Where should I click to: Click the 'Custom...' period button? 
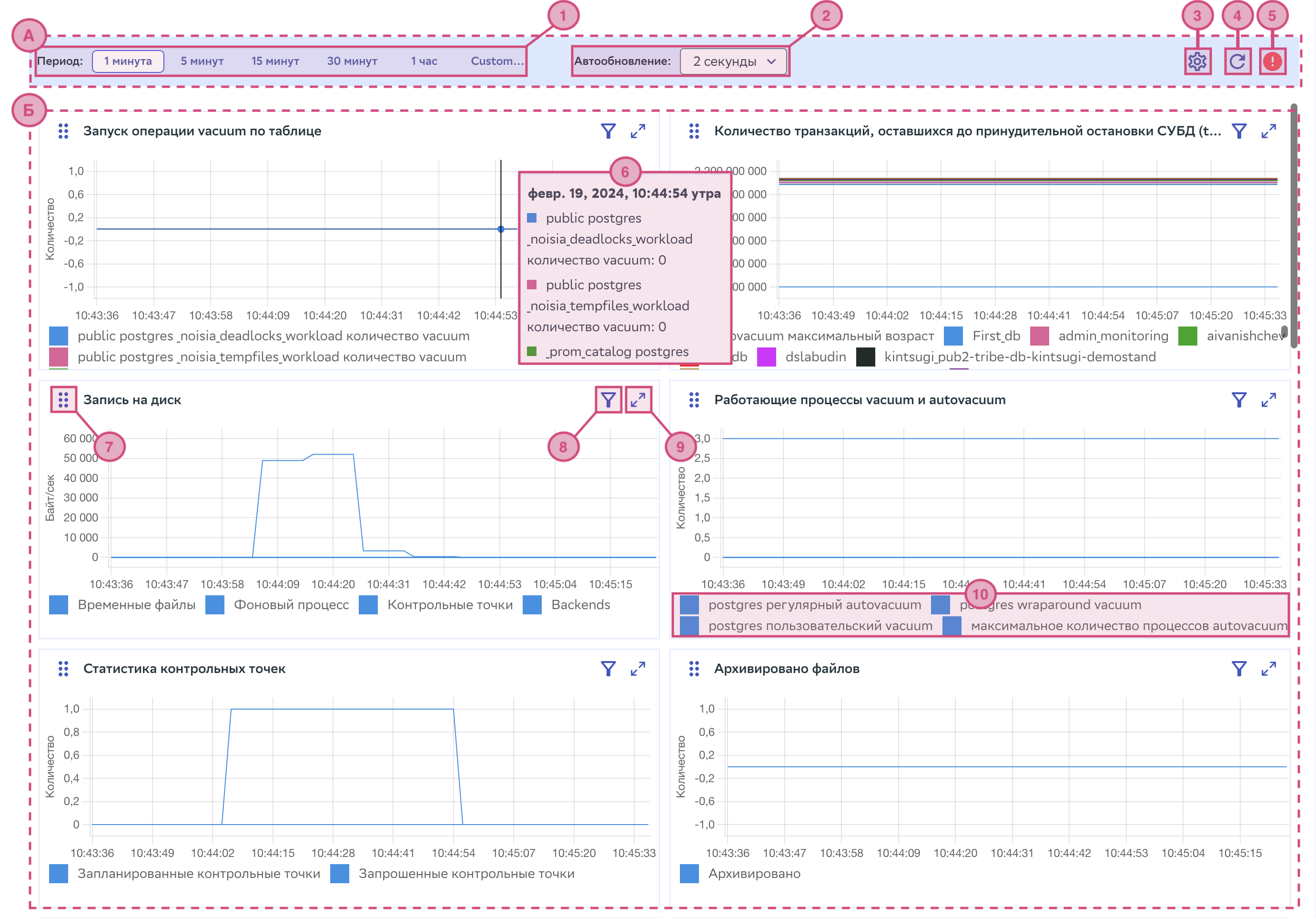[x=496, y=61]
